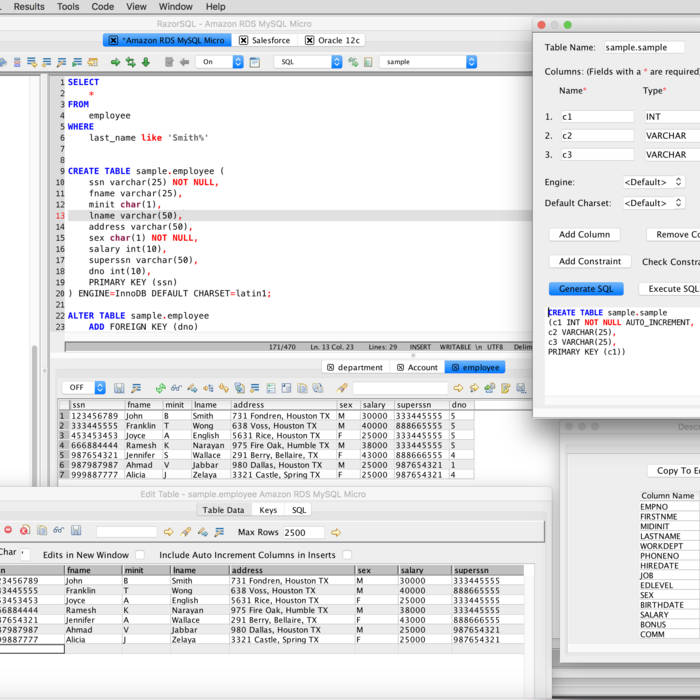Viewport: 700px width, 700px height.
Task: Click rocket icon in Edit Table toolbar
Action: point(186,532)
